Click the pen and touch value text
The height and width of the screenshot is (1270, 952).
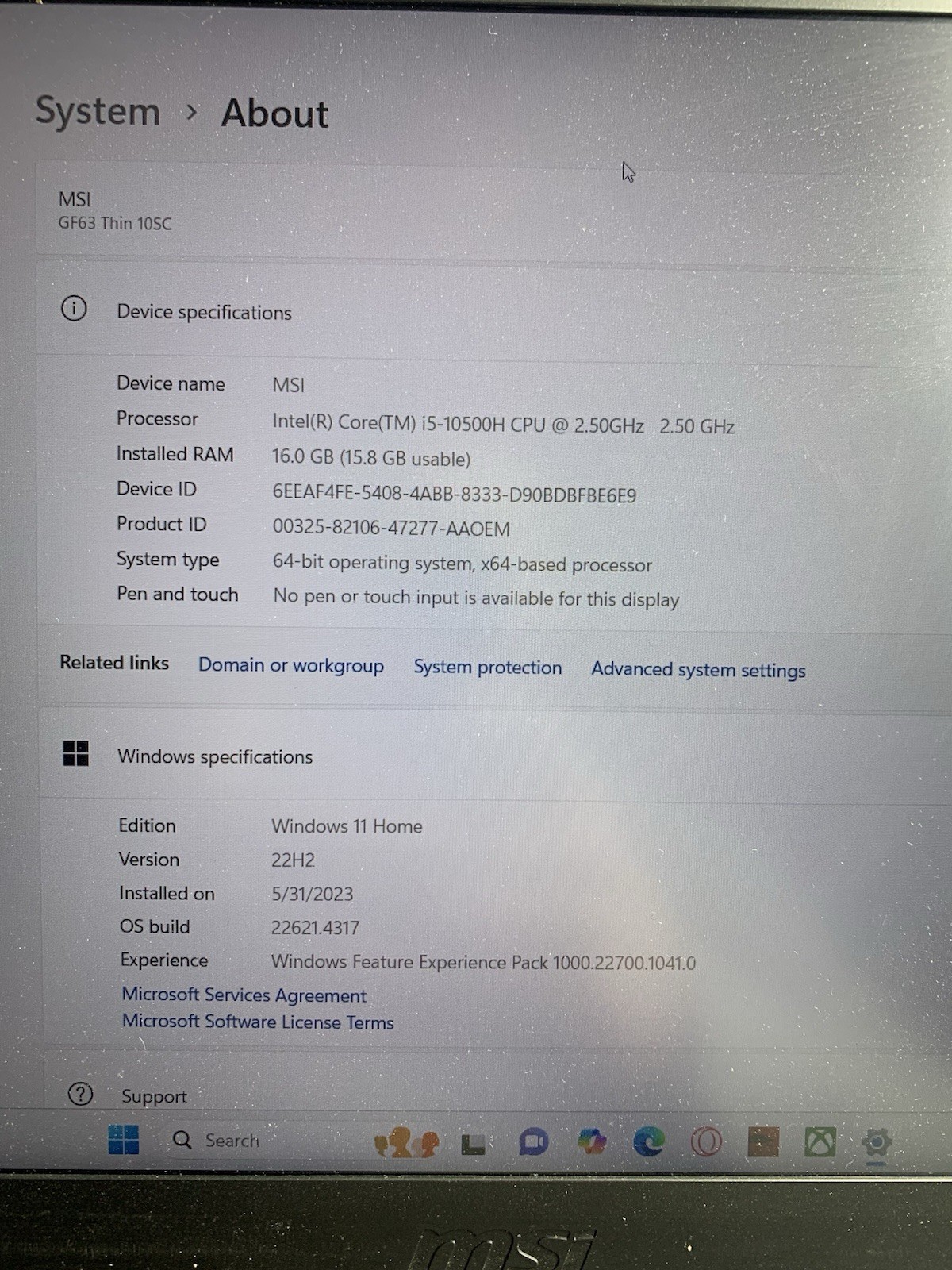[476, 598]
